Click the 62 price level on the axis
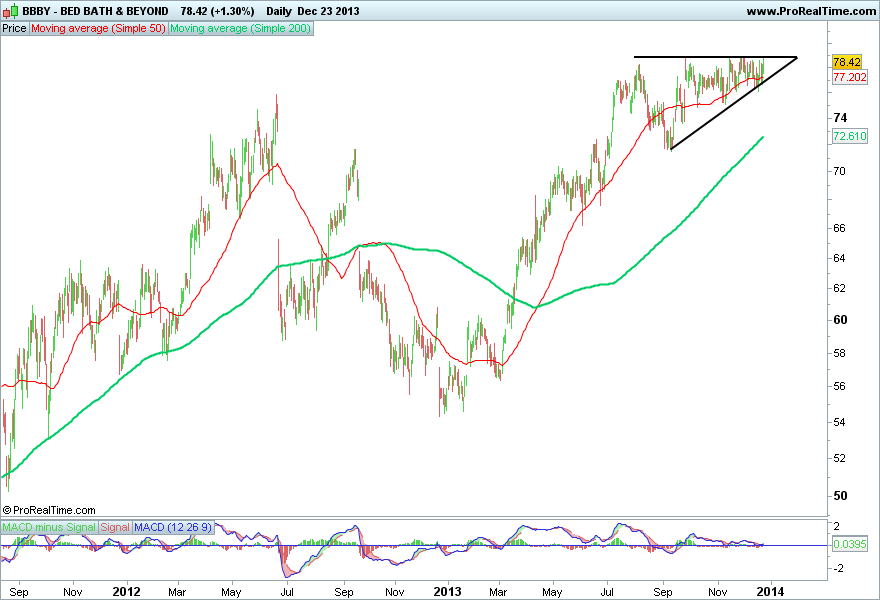Image resolution: width=880 pixels, height=600 pixels. pos(840,288)
